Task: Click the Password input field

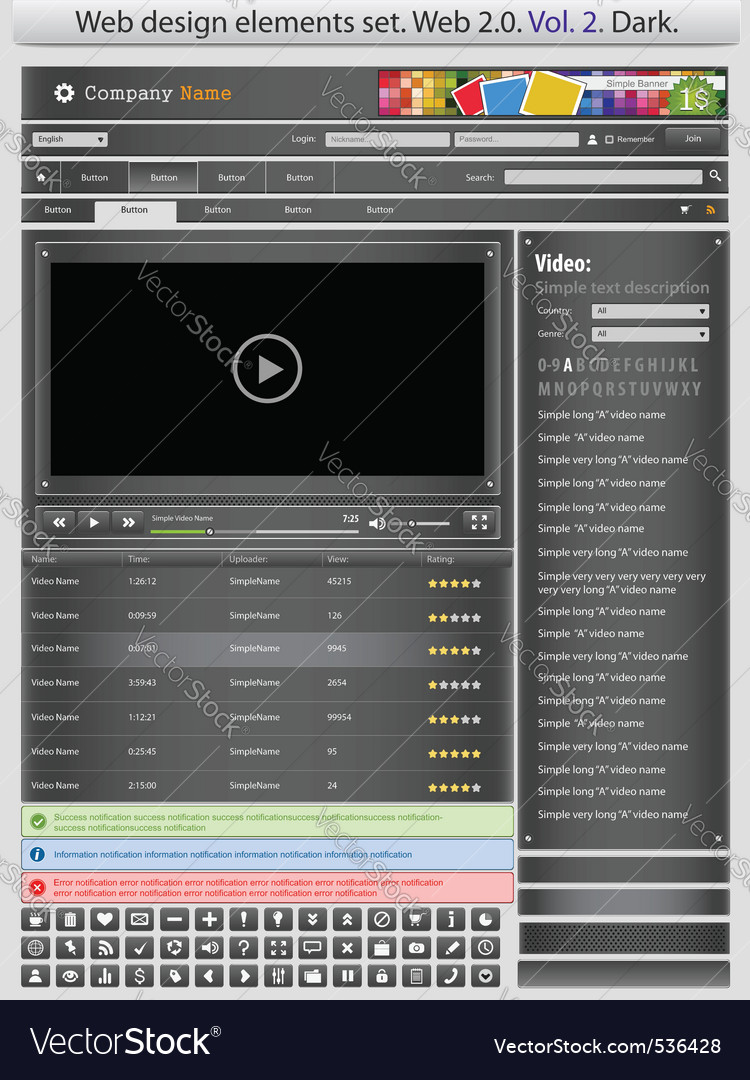Action: coord(516,139)
